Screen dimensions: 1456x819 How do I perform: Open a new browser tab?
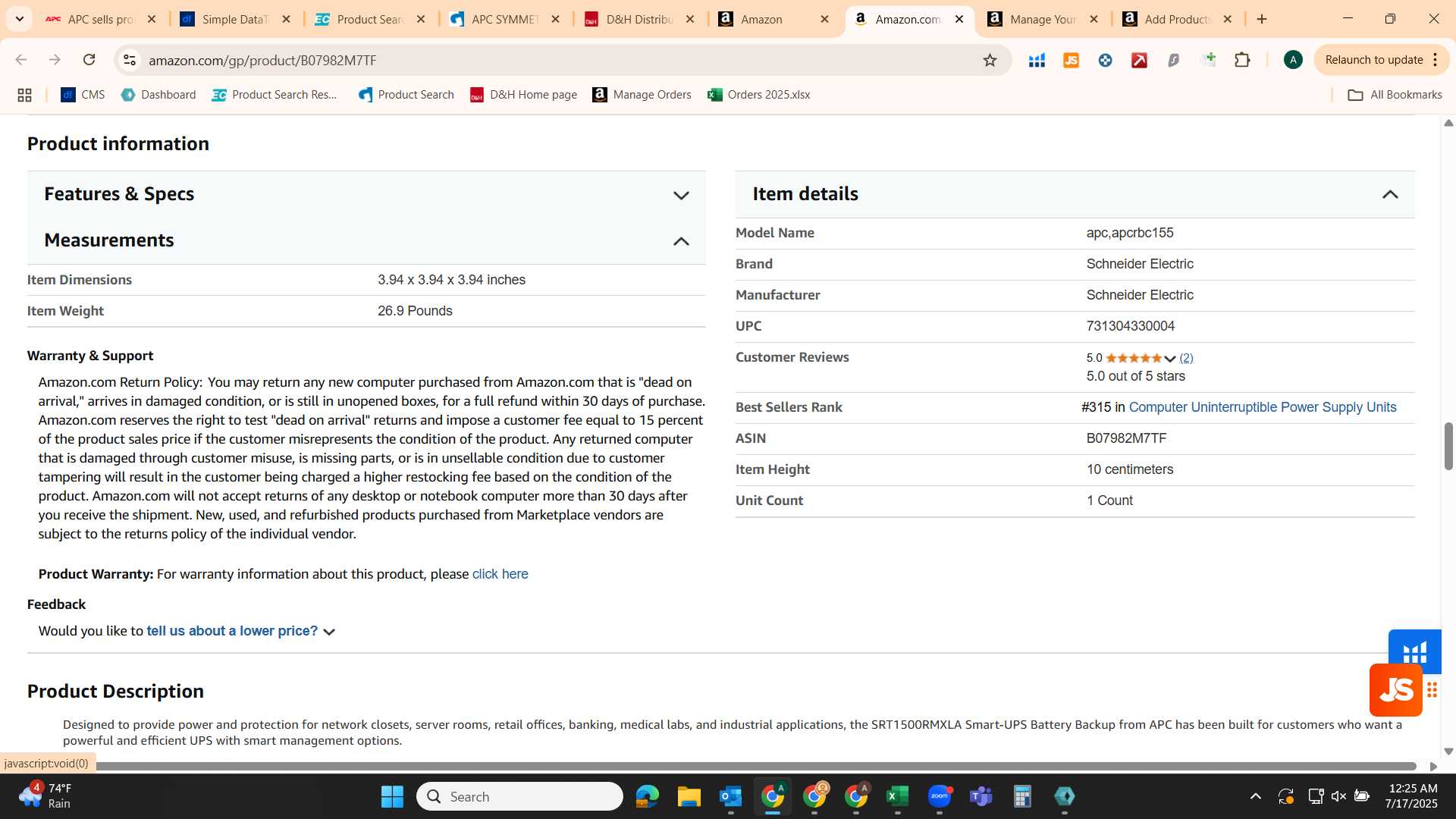1262,19
